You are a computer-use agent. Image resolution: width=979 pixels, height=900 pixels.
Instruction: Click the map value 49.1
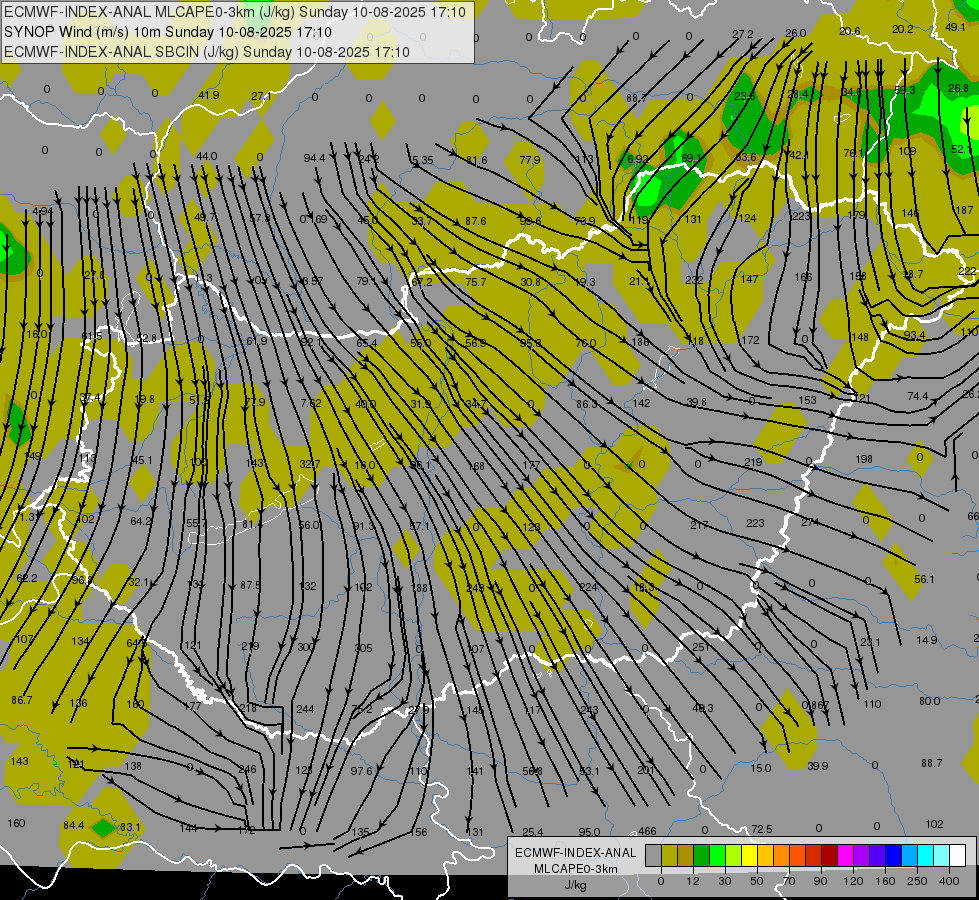(955, 27)
